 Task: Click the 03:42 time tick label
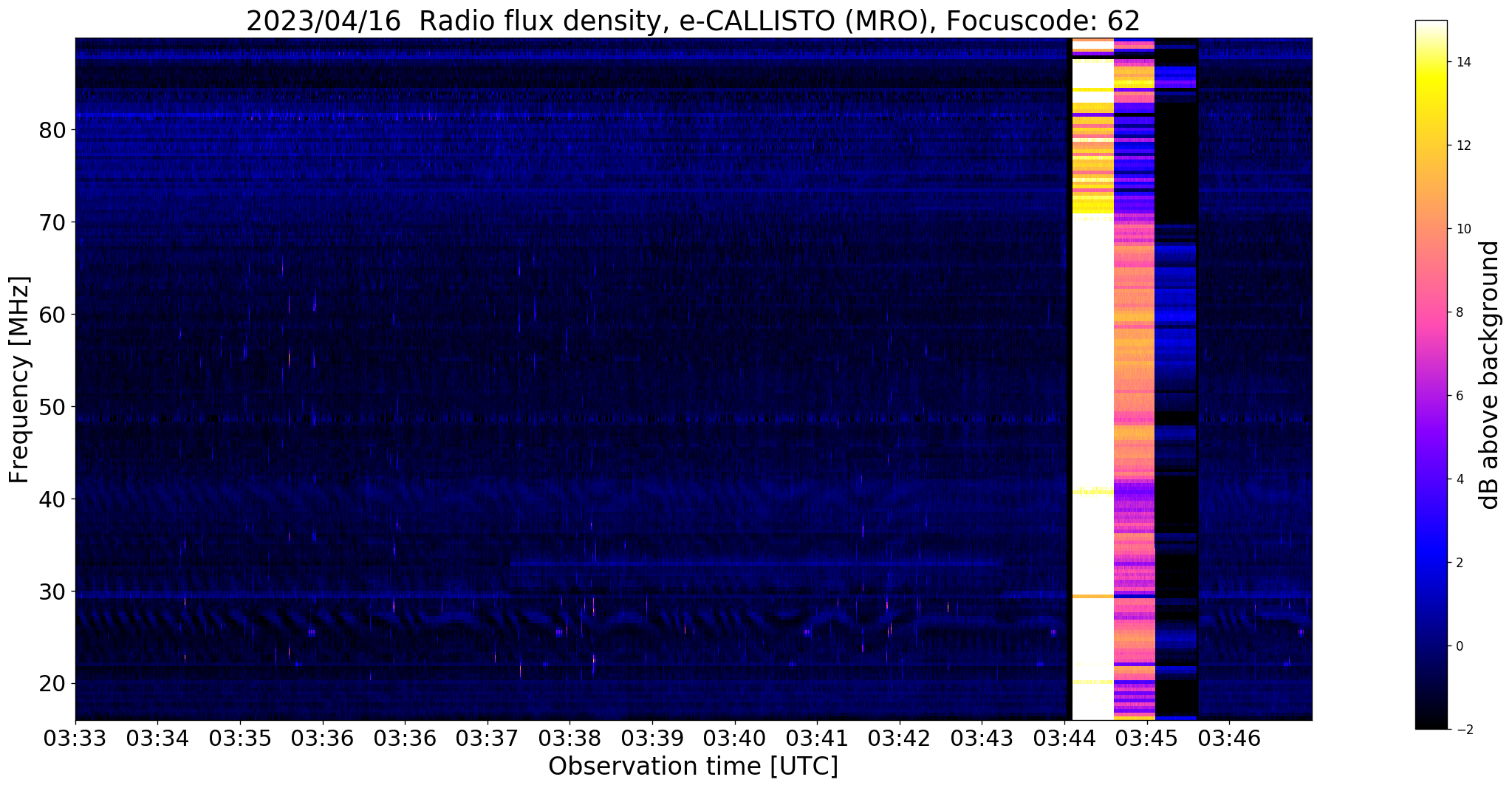tap(900, 738)
